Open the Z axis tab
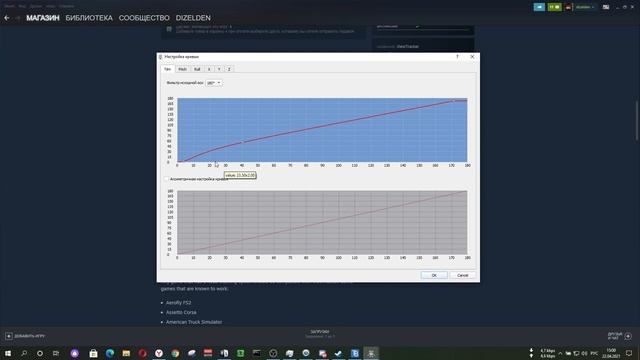The image size is (640, 360). tap(229, 69)
